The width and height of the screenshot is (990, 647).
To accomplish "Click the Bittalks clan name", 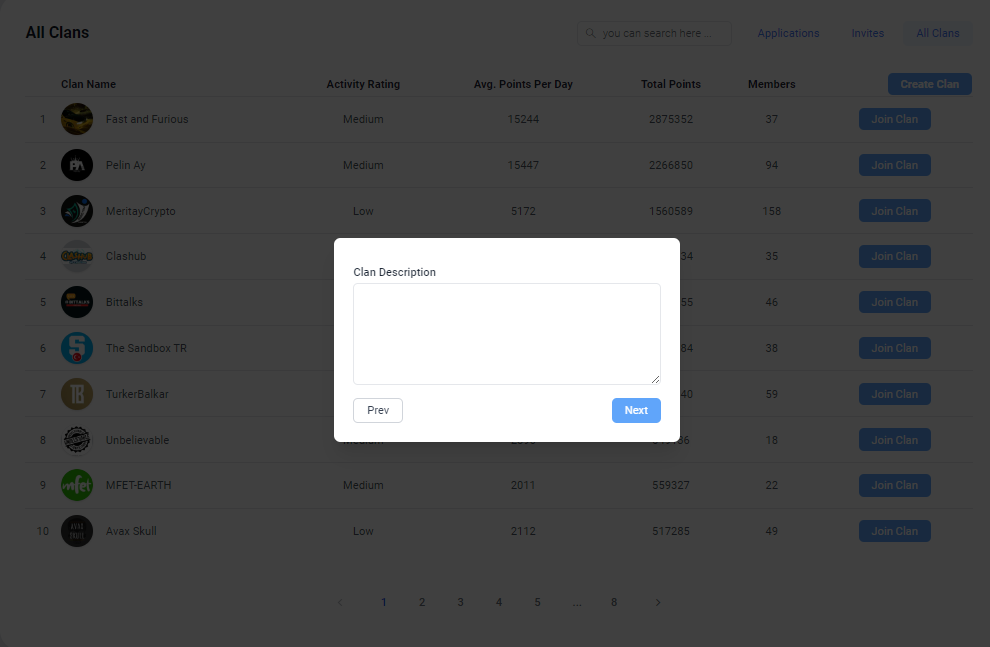I will coord(124,302).
